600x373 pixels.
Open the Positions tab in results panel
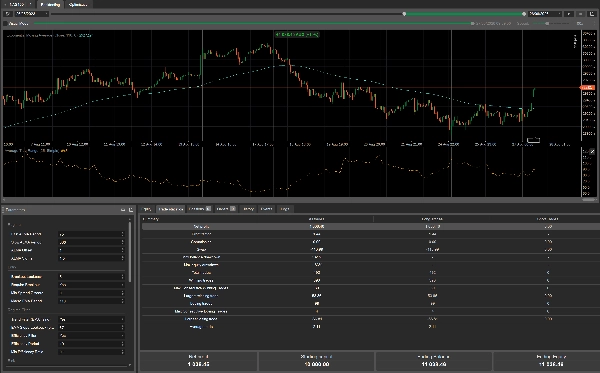199,209
